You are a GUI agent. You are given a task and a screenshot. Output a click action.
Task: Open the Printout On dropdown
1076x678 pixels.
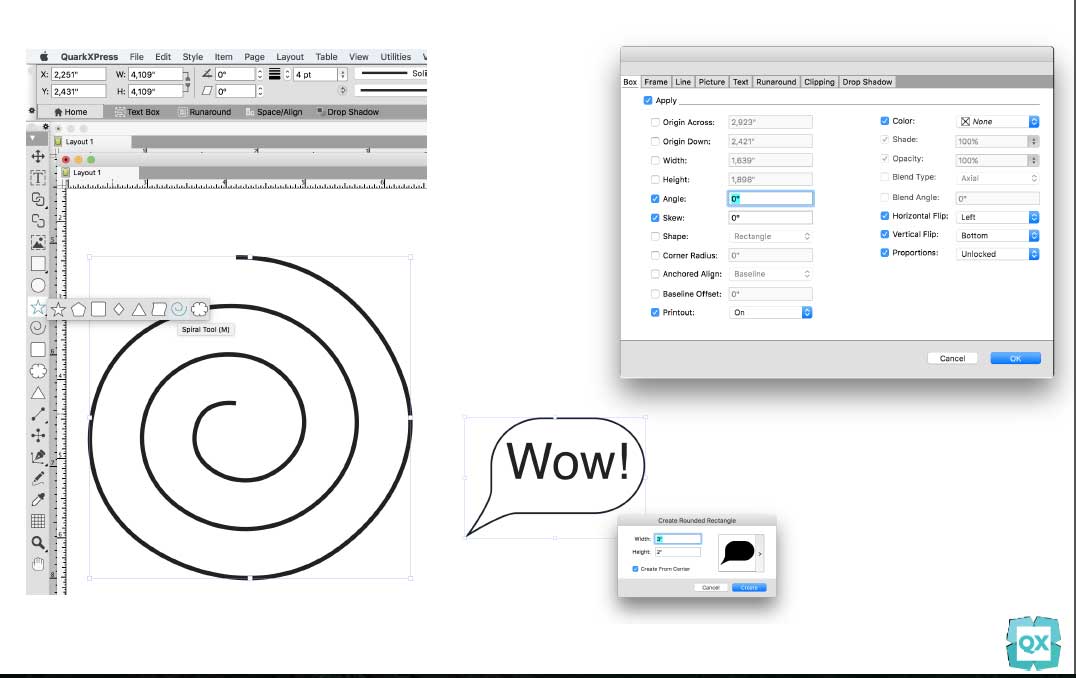770,312
